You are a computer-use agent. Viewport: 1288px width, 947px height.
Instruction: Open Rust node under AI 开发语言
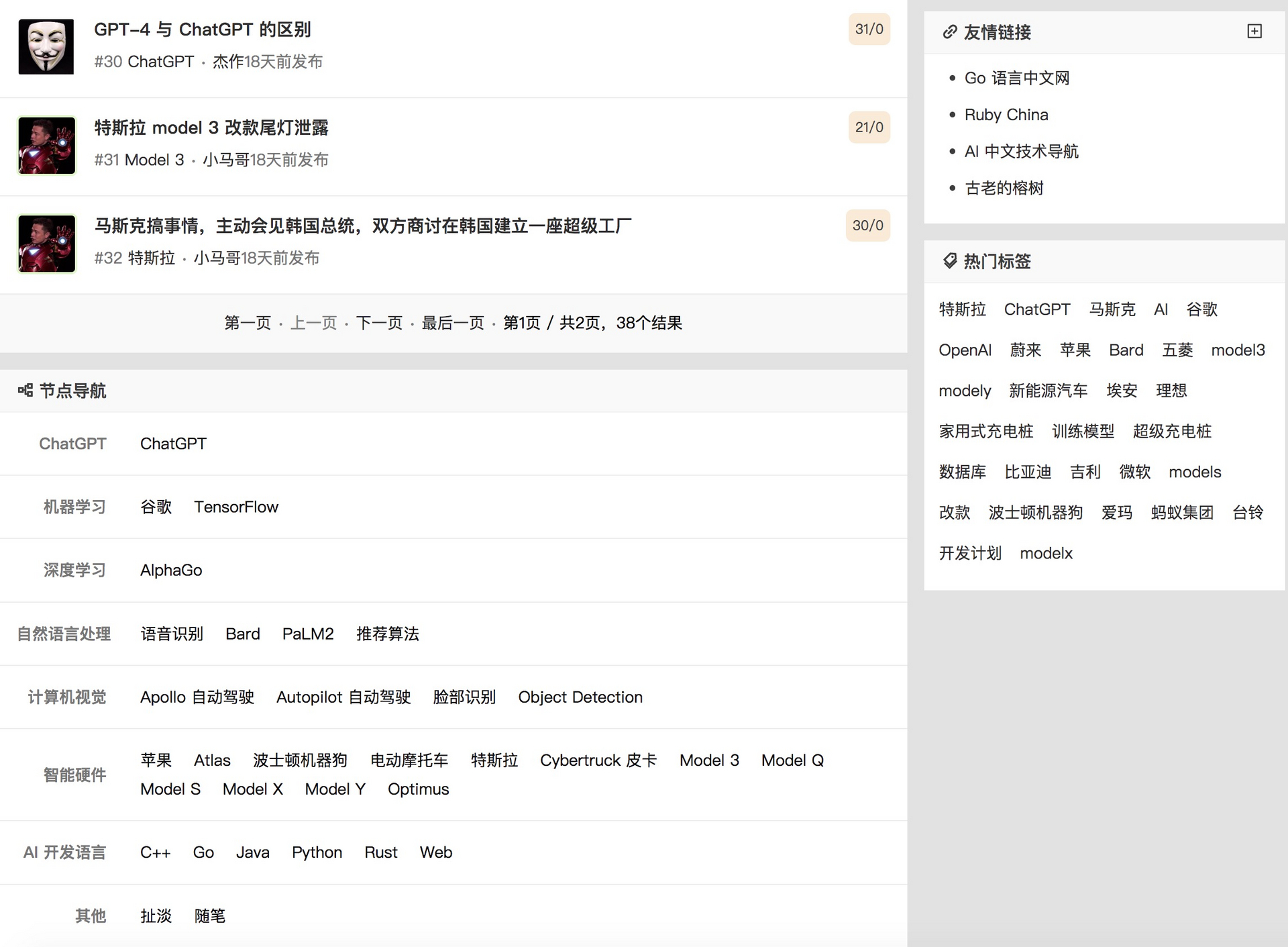pyautogui.click(x=381, y=852)
